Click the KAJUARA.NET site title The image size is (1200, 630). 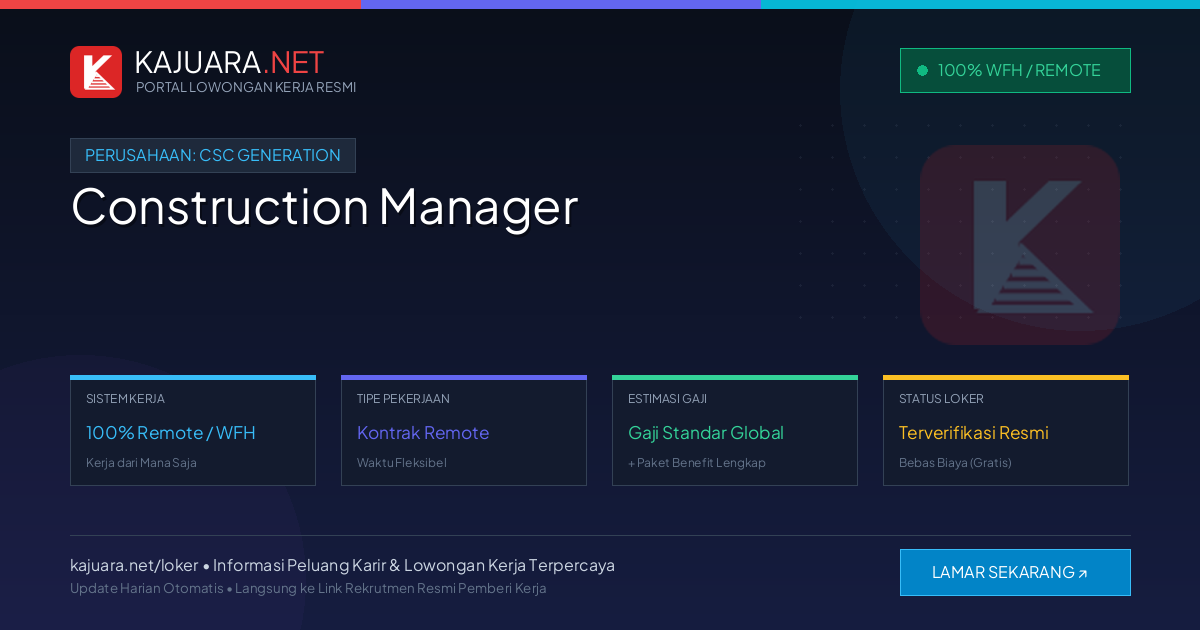click(229, 62)
